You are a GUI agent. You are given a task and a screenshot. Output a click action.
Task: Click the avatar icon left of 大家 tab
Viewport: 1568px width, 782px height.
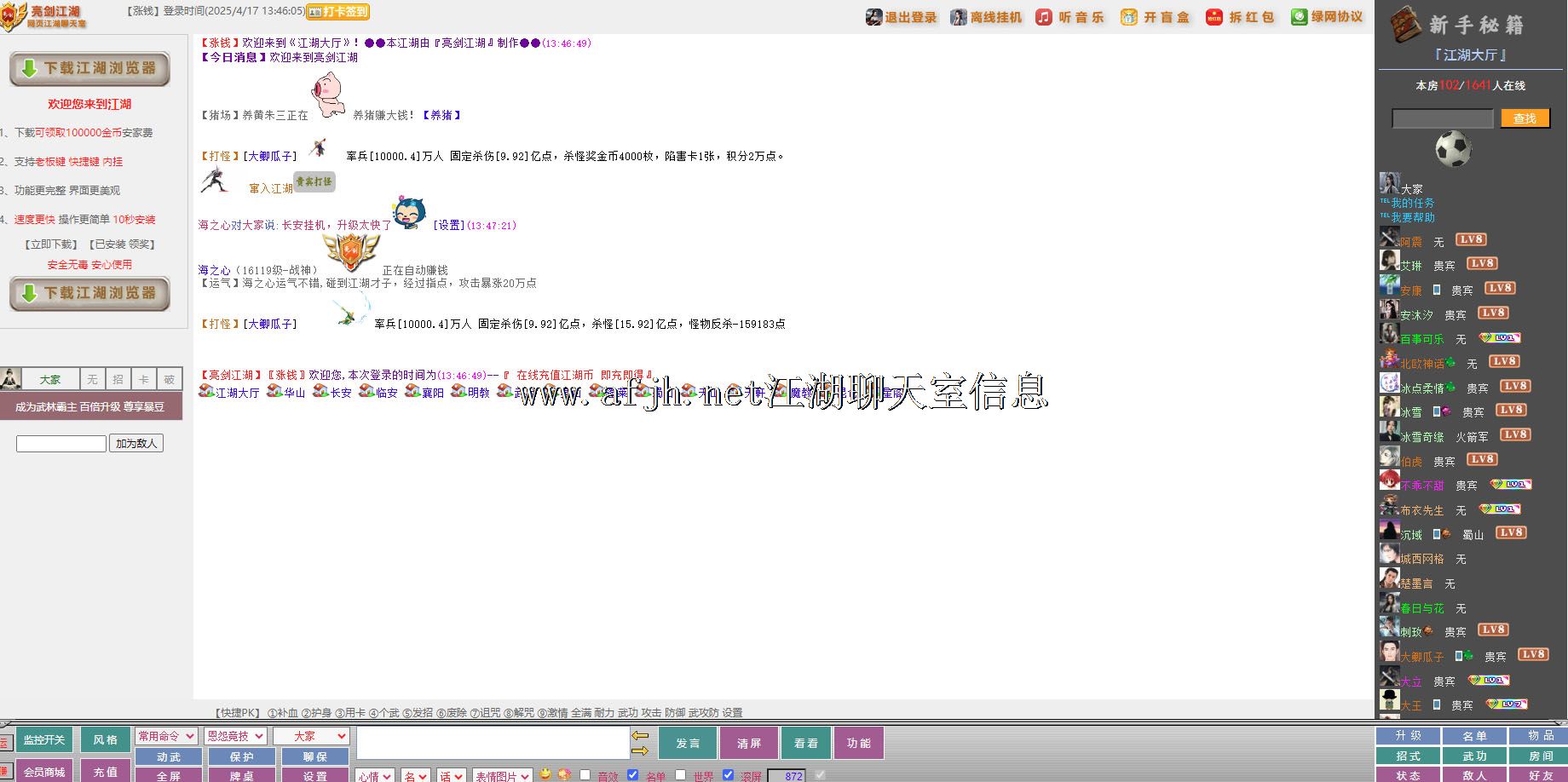point(10,378)
